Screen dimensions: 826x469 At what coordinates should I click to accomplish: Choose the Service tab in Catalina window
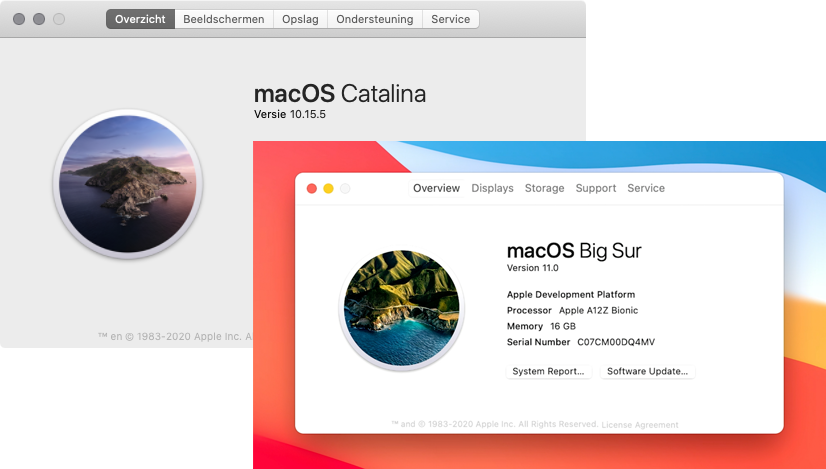point(450,19)
